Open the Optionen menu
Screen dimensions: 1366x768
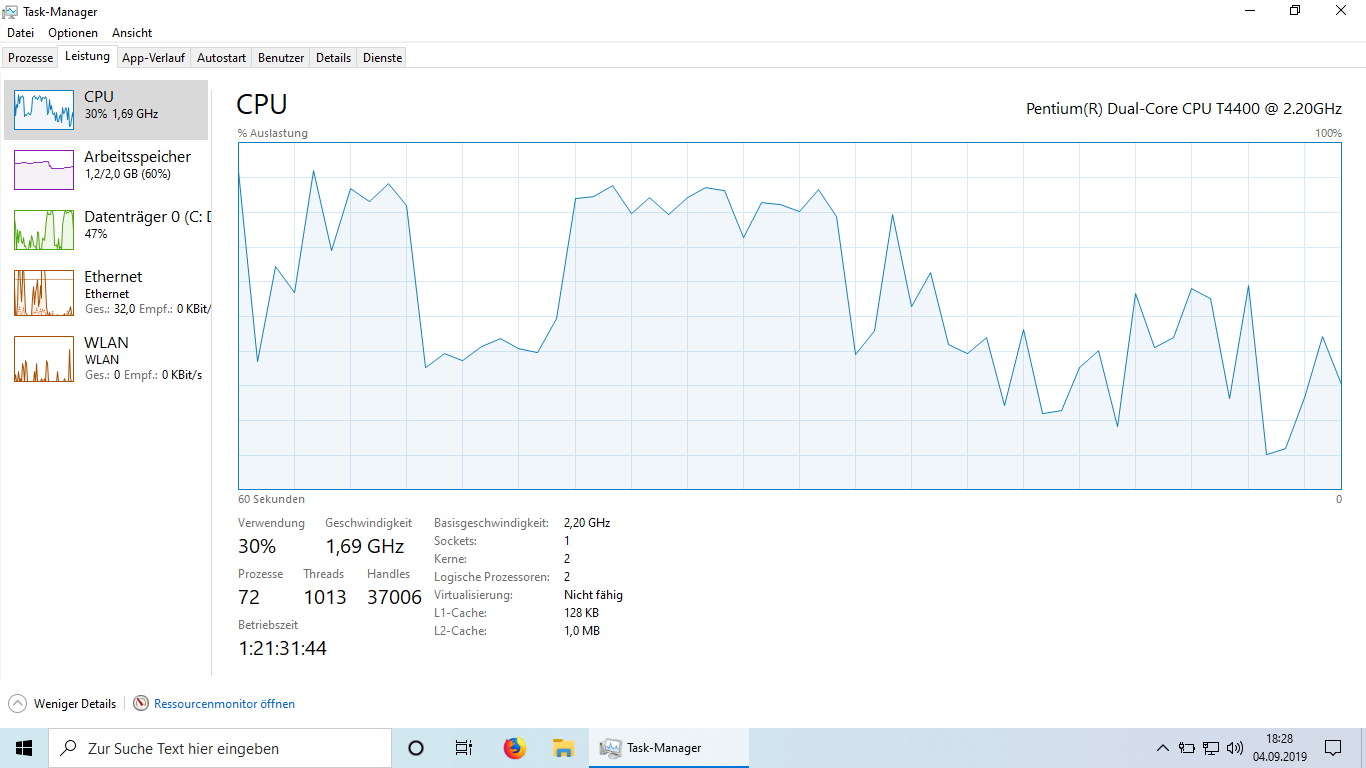[x=73, y=33]
